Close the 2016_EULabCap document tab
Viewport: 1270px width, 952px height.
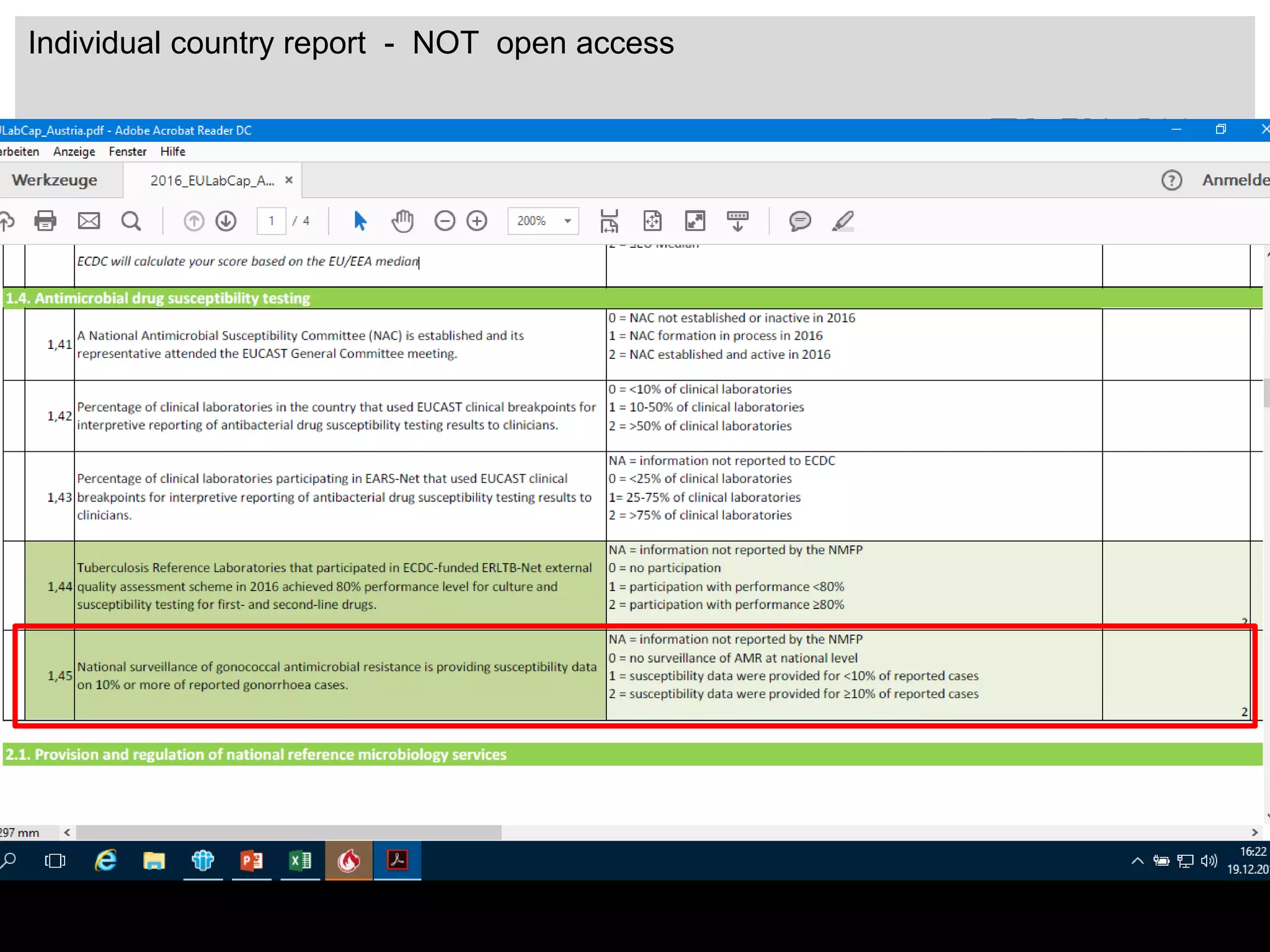tap(289, 180)
